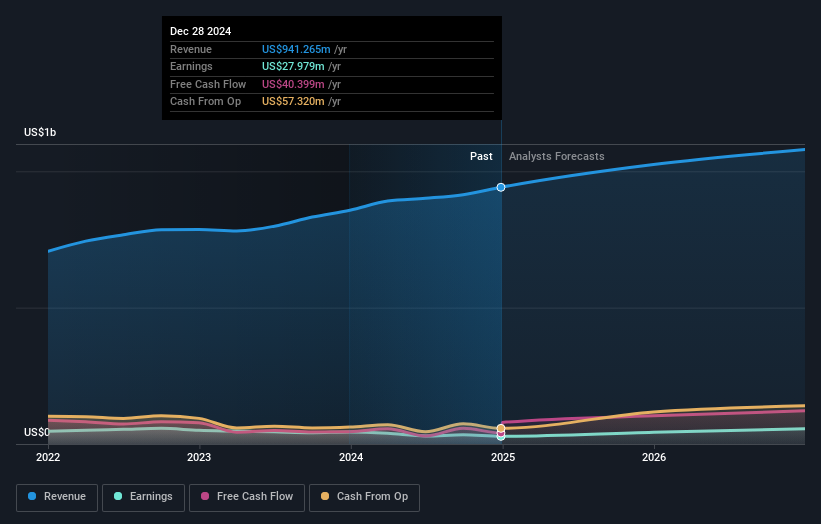This screenshot has height=524, width=821.
Task: Click the US$27.979m earnings value
Action: pos(293,66)
